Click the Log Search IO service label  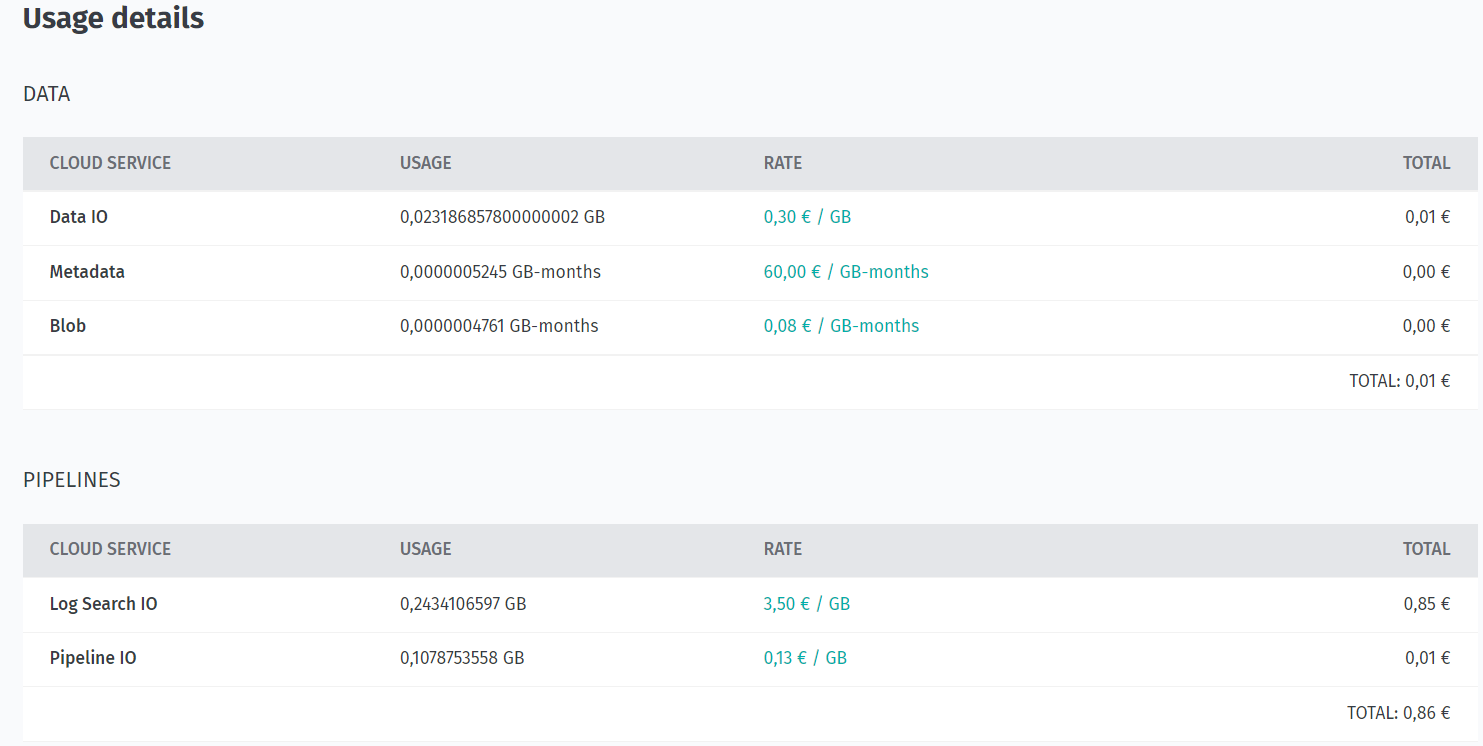pyautogui.click(x=103, y=603)
